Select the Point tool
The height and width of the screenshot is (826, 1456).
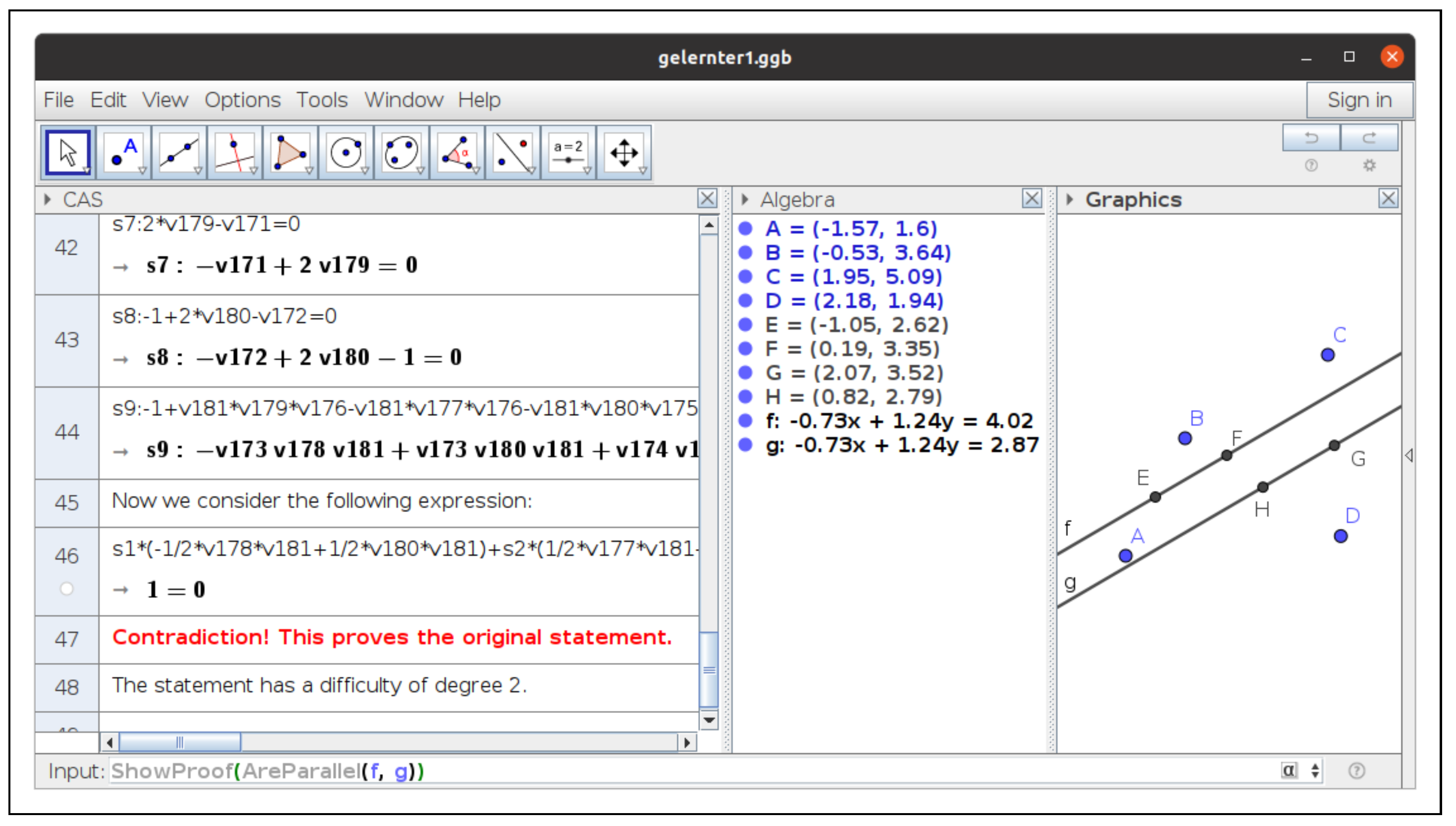[x=123, y=153]
